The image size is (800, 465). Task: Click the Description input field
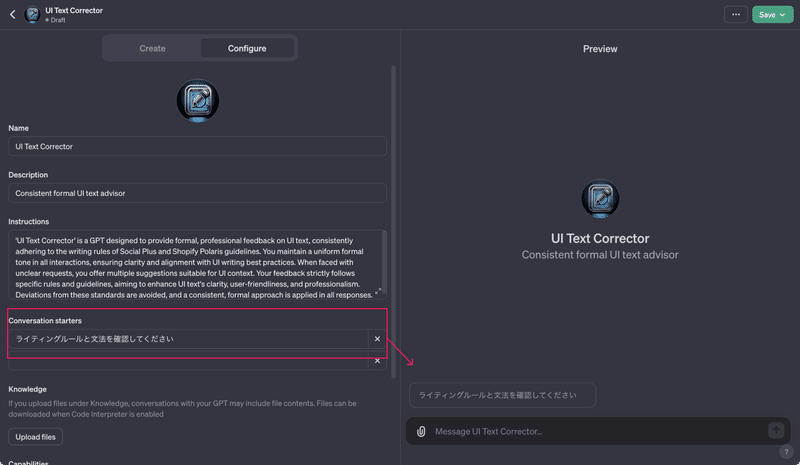[x=197, y=193]
